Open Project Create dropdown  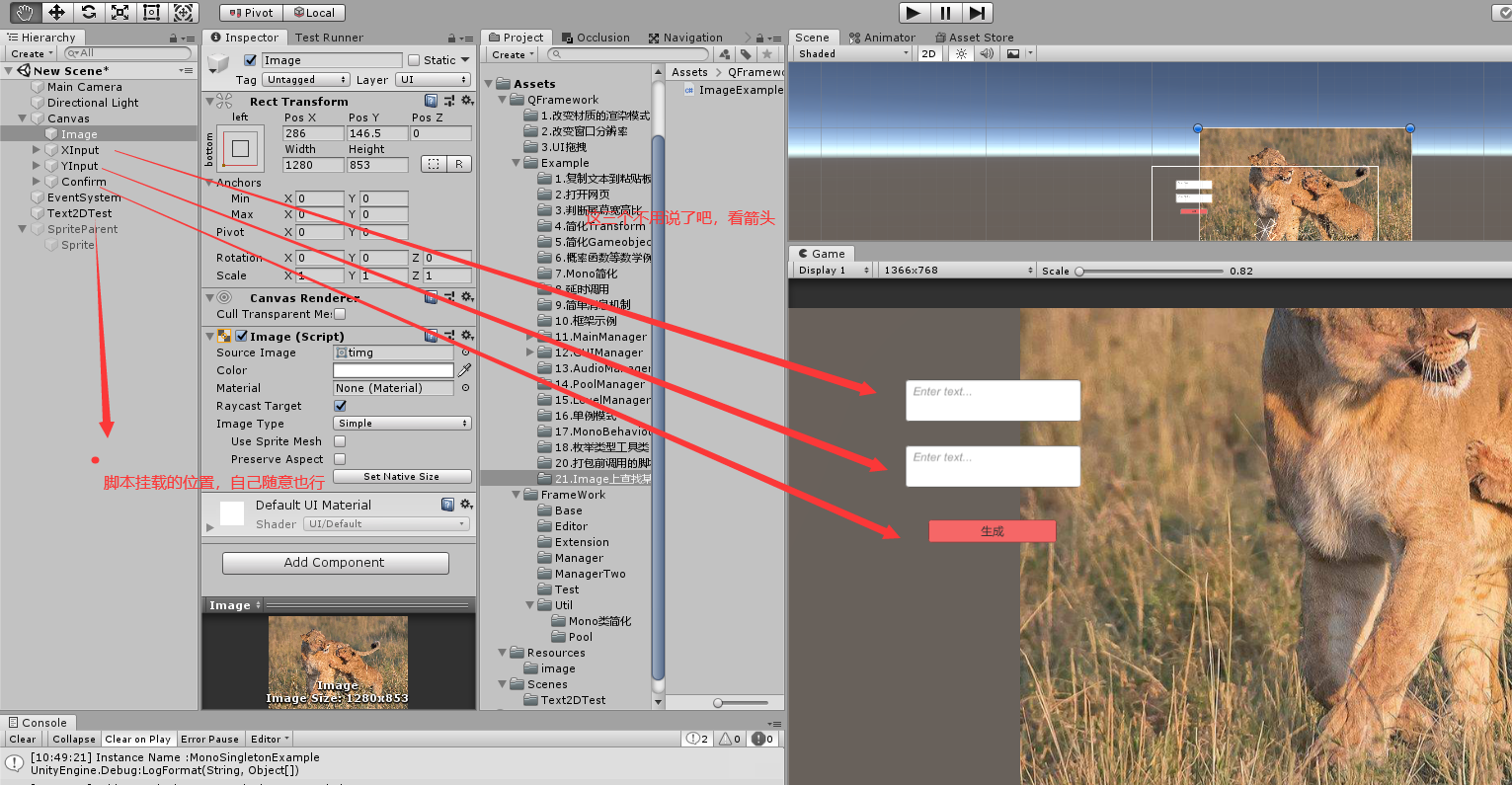click(x=512, y=54)
